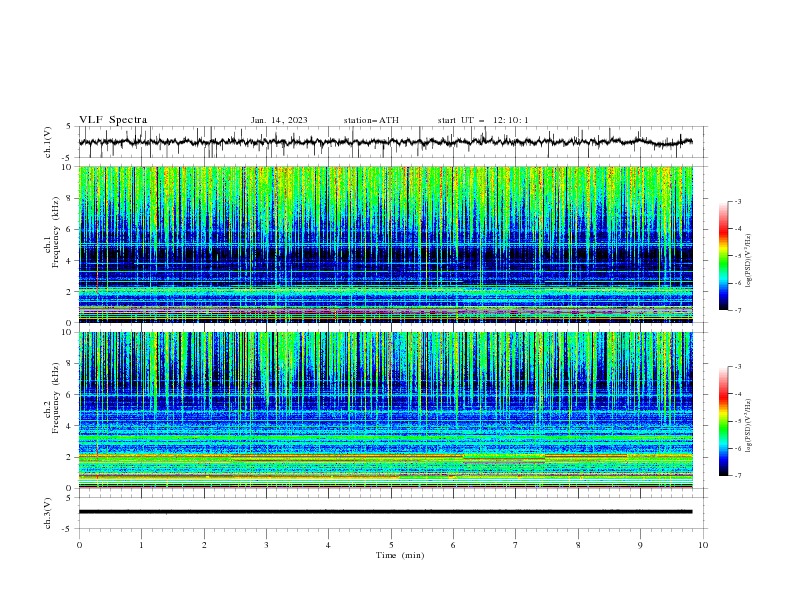Click the "start UT = 12:10:1" header text
792x612 pixels.
tap(483, 120)
